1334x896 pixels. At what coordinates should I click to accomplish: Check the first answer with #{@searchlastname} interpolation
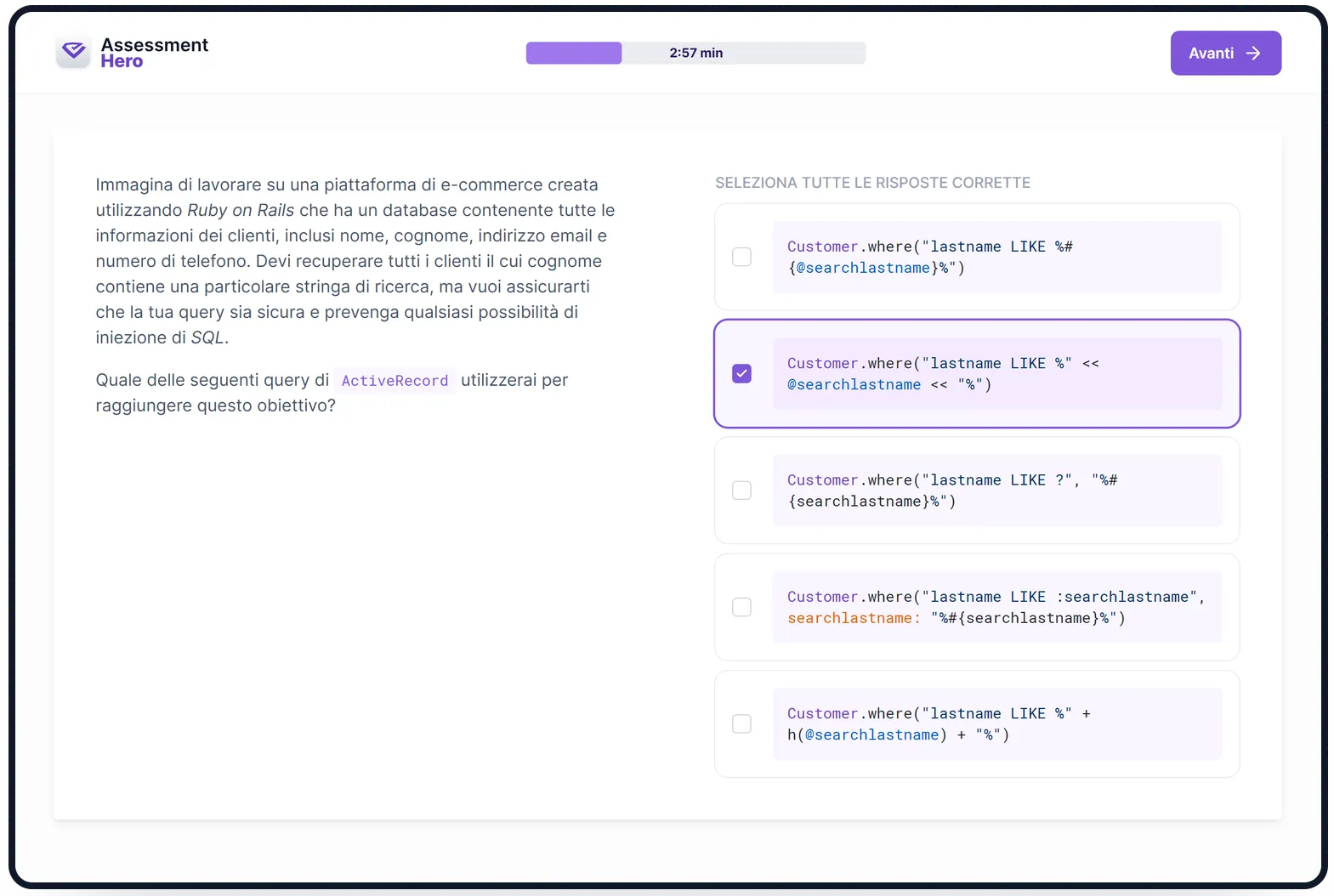[x=741, y=257]
